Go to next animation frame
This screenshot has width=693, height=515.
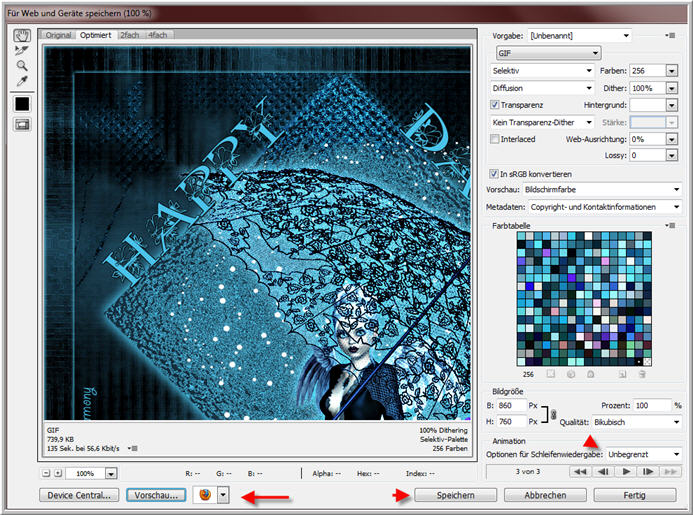point(648,472)
